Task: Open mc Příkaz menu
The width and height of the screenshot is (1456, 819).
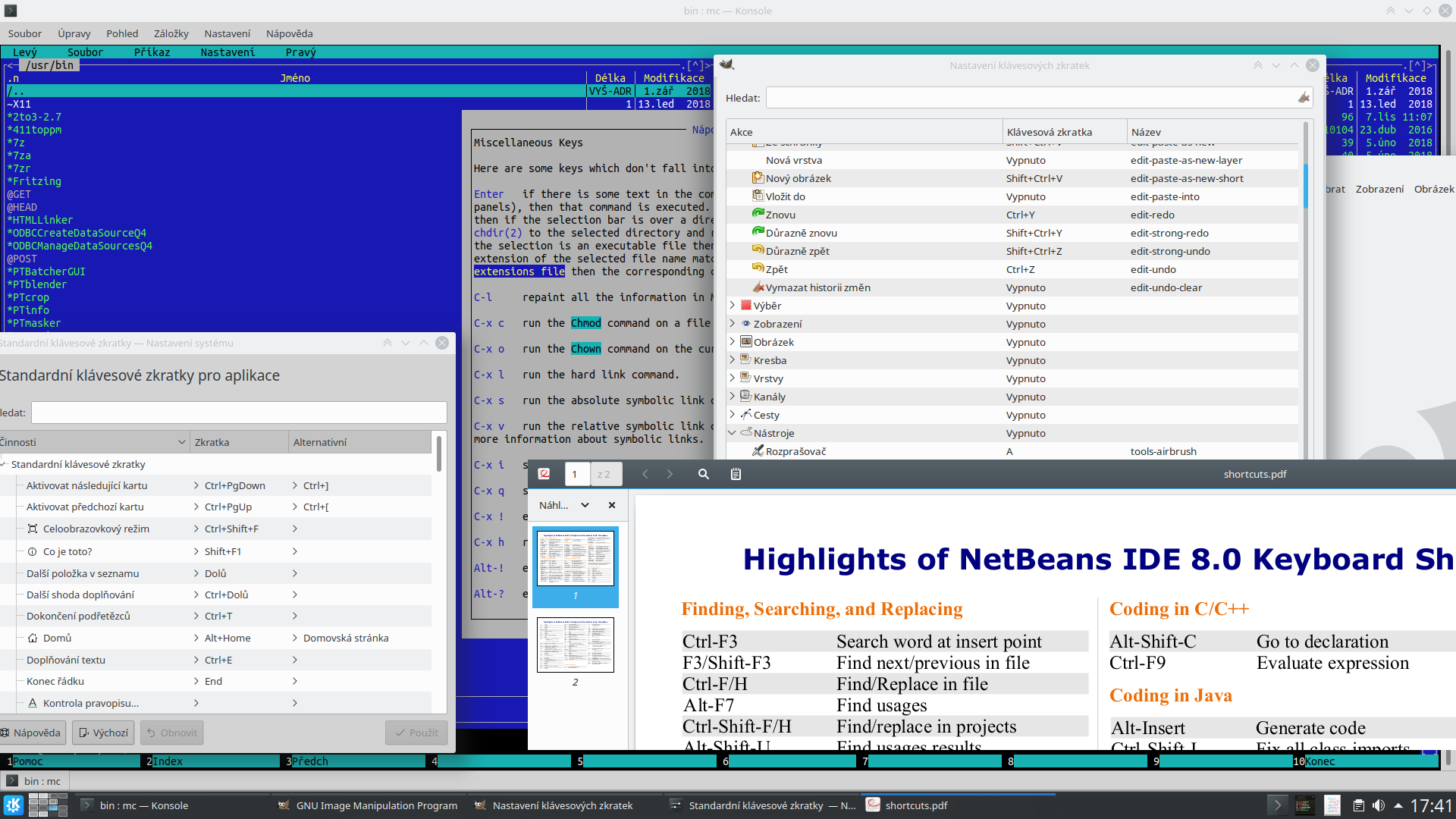Action: tap(152, 52)
